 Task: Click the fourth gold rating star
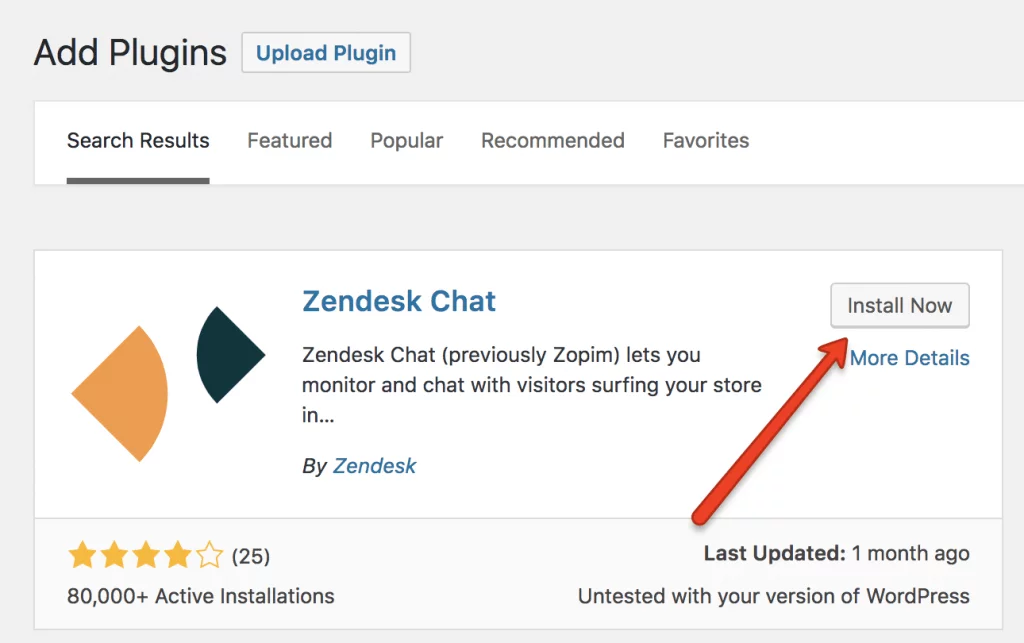(177, 556)
